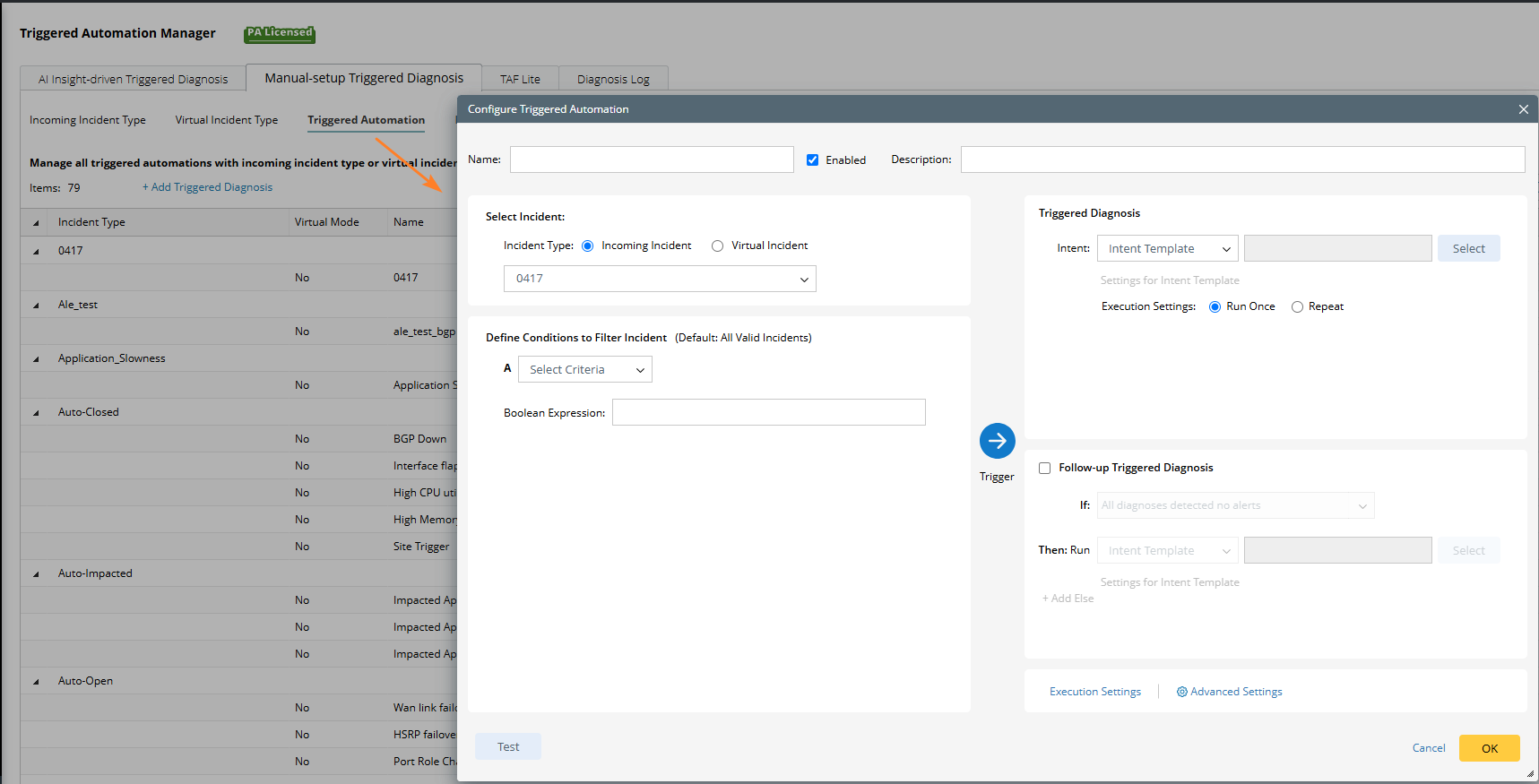Switch to the TAF Lite tab
This screenshot has height=784, width=1539.
point(520,80)
